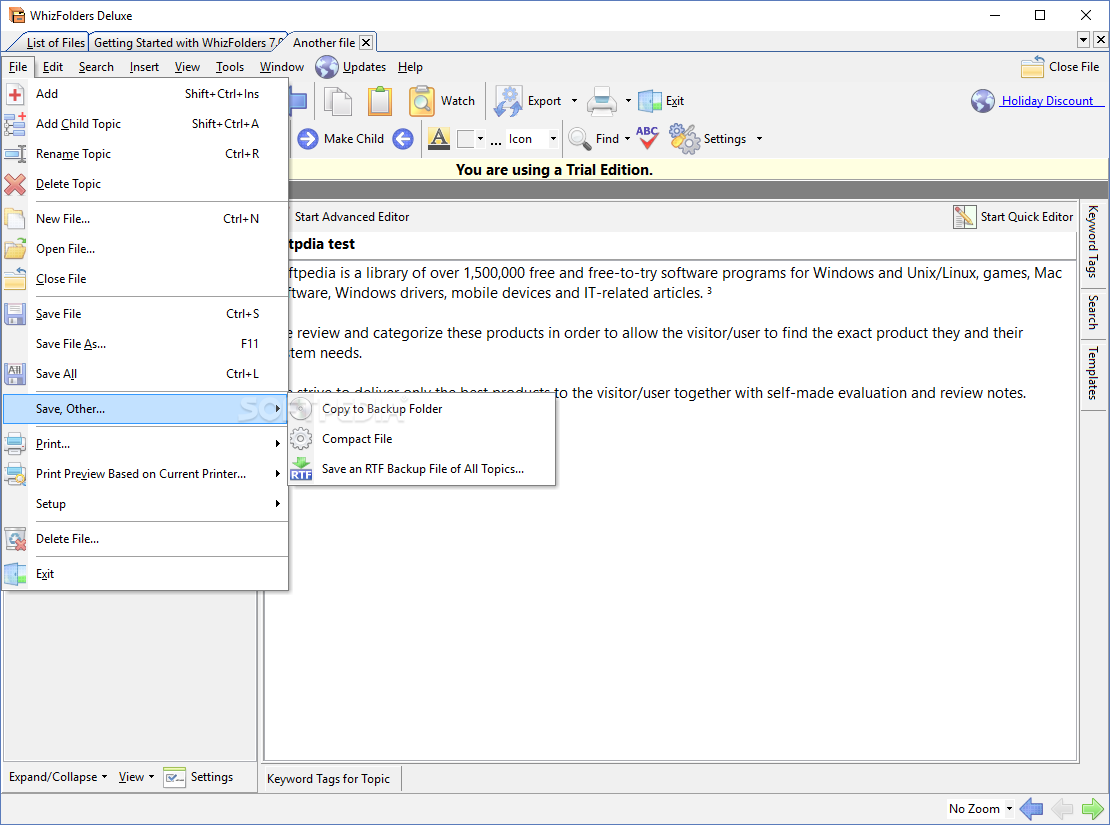The width and height of the screenshot is (1110, 825).
Task: Open the Edit menu
Action: click(x=52, y=67)
